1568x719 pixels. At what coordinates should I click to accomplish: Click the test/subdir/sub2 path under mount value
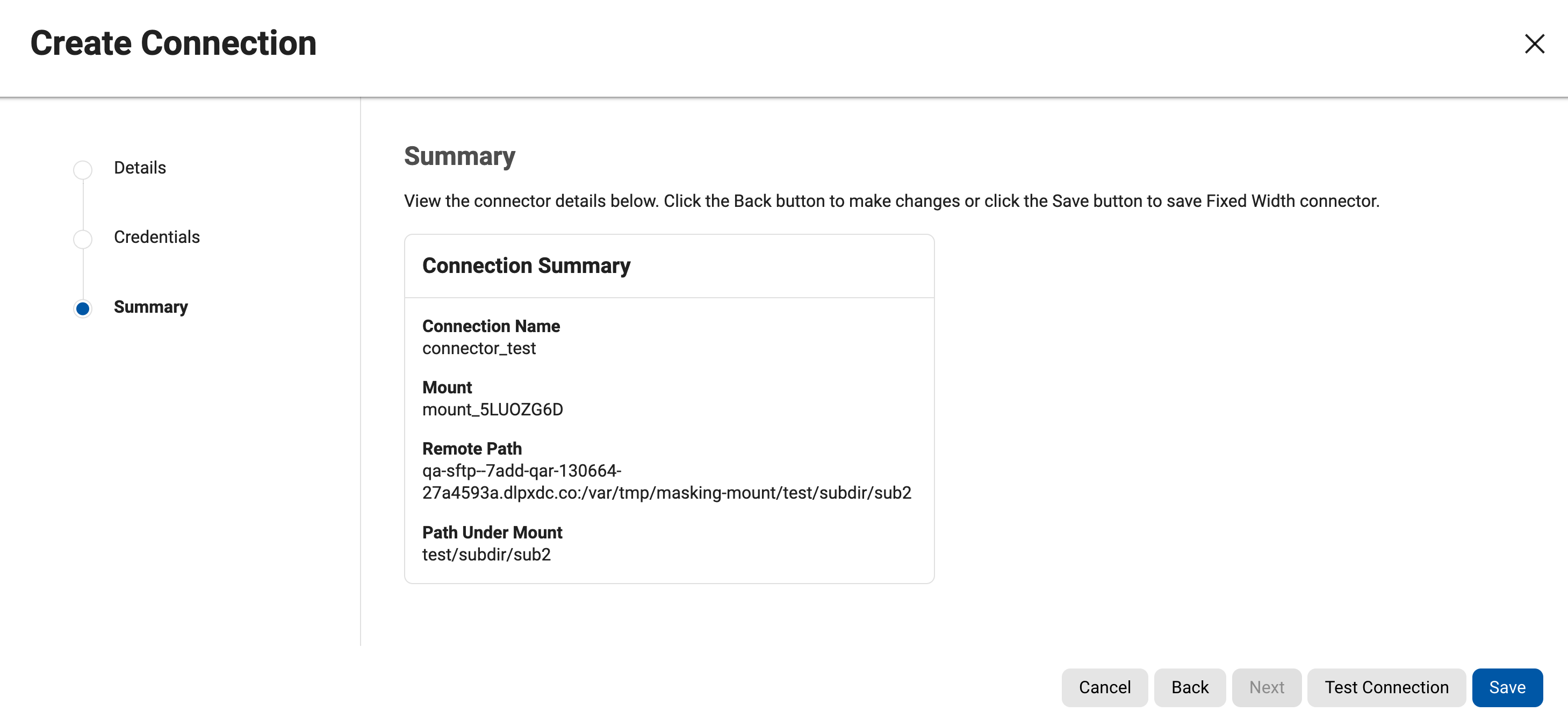point(486,554)
